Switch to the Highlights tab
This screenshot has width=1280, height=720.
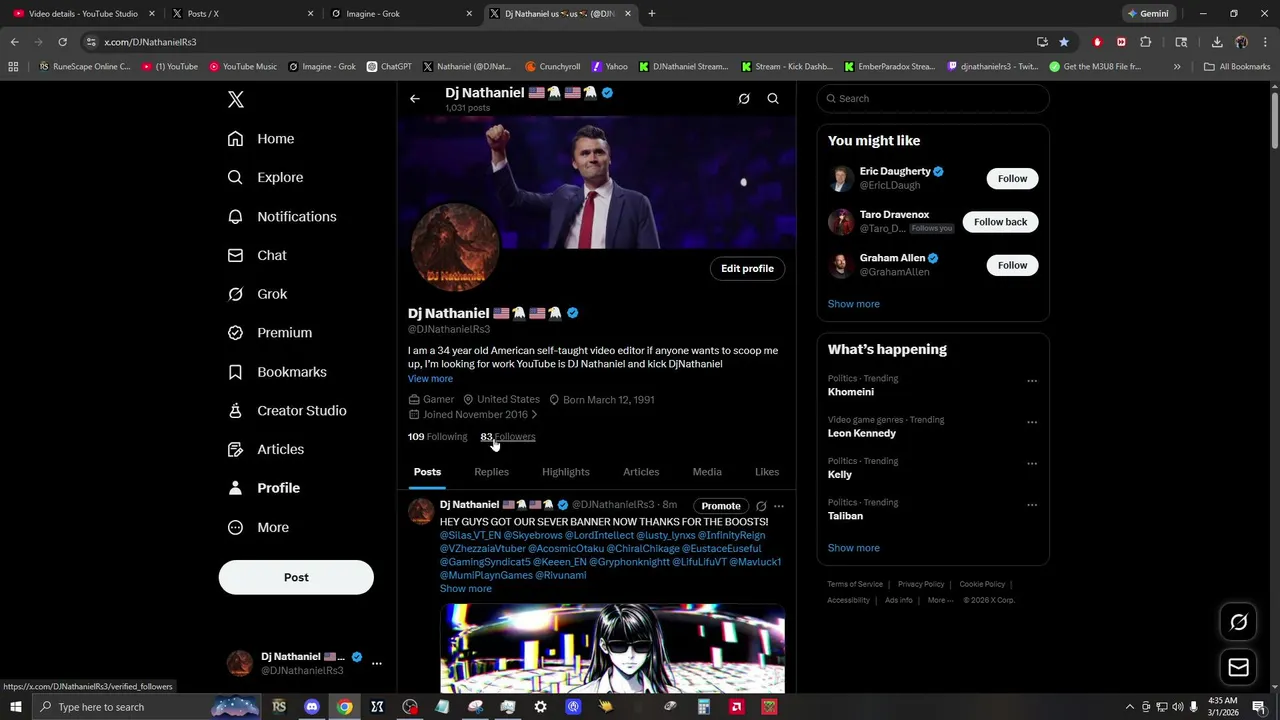[566, 472]
